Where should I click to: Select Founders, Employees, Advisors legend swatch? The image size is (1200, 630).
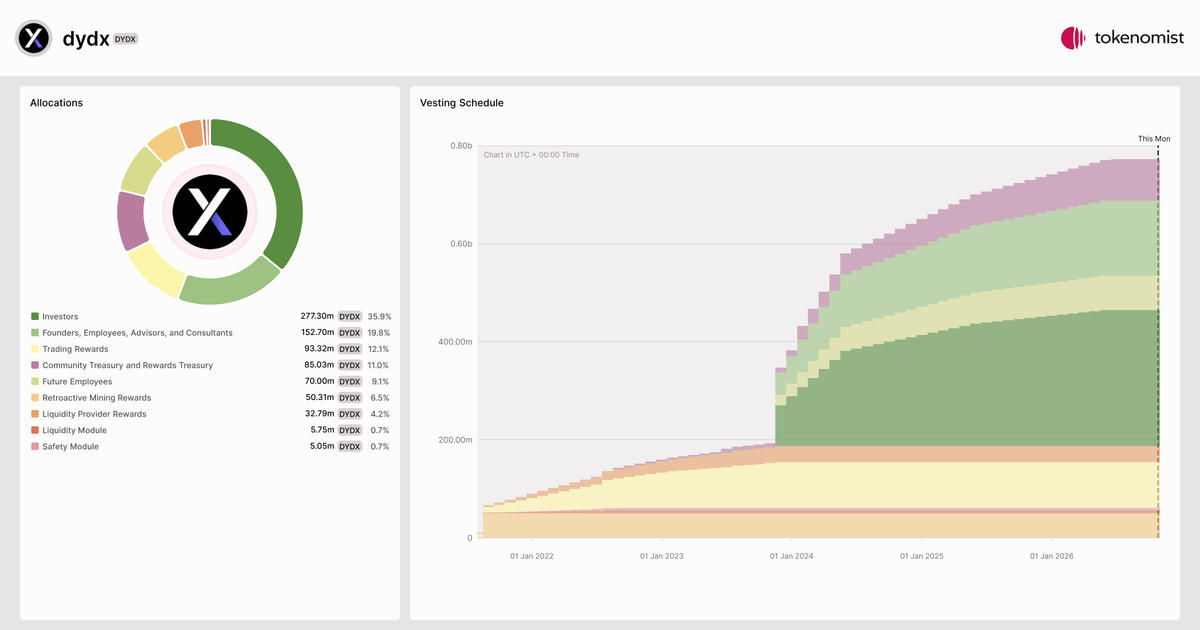click(35, 333)
